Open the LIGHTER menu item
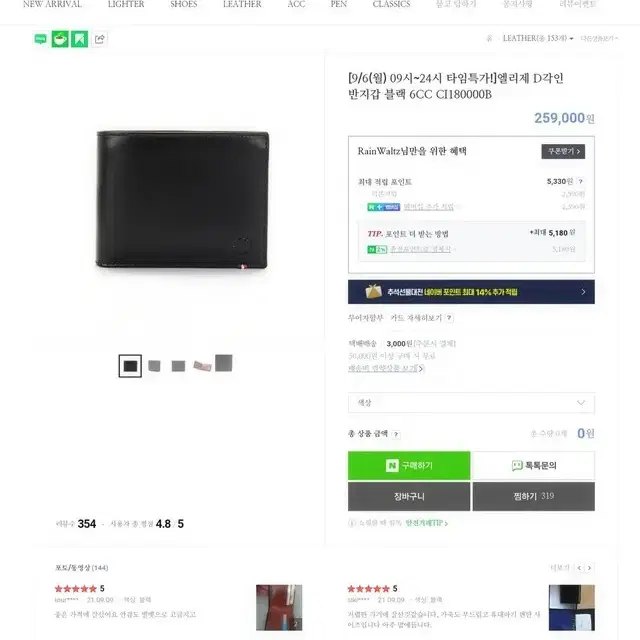 pyautogui.click(x=126, y=4)
